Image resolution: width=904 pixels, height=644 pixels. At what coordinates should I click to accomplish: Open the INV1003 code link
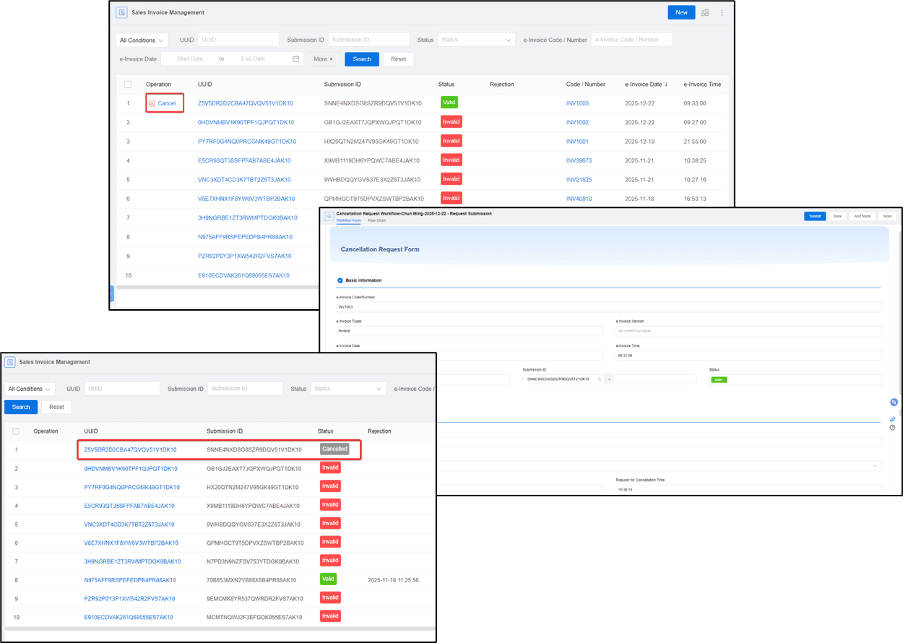577,103
